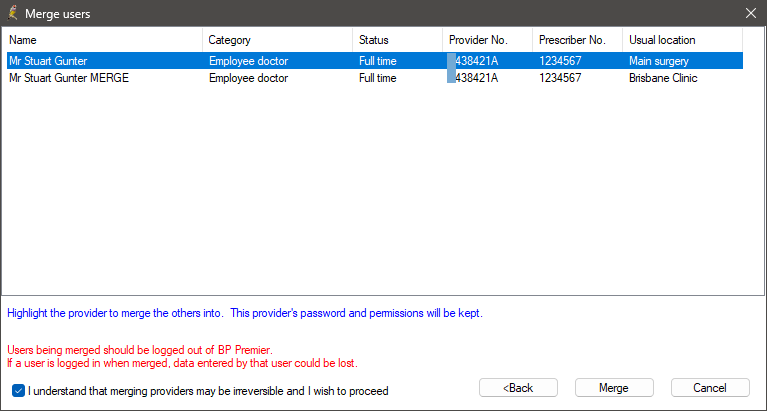
Task: Highlight the Mr Stuart Gunter MERGE row
Action: point(375,78)
